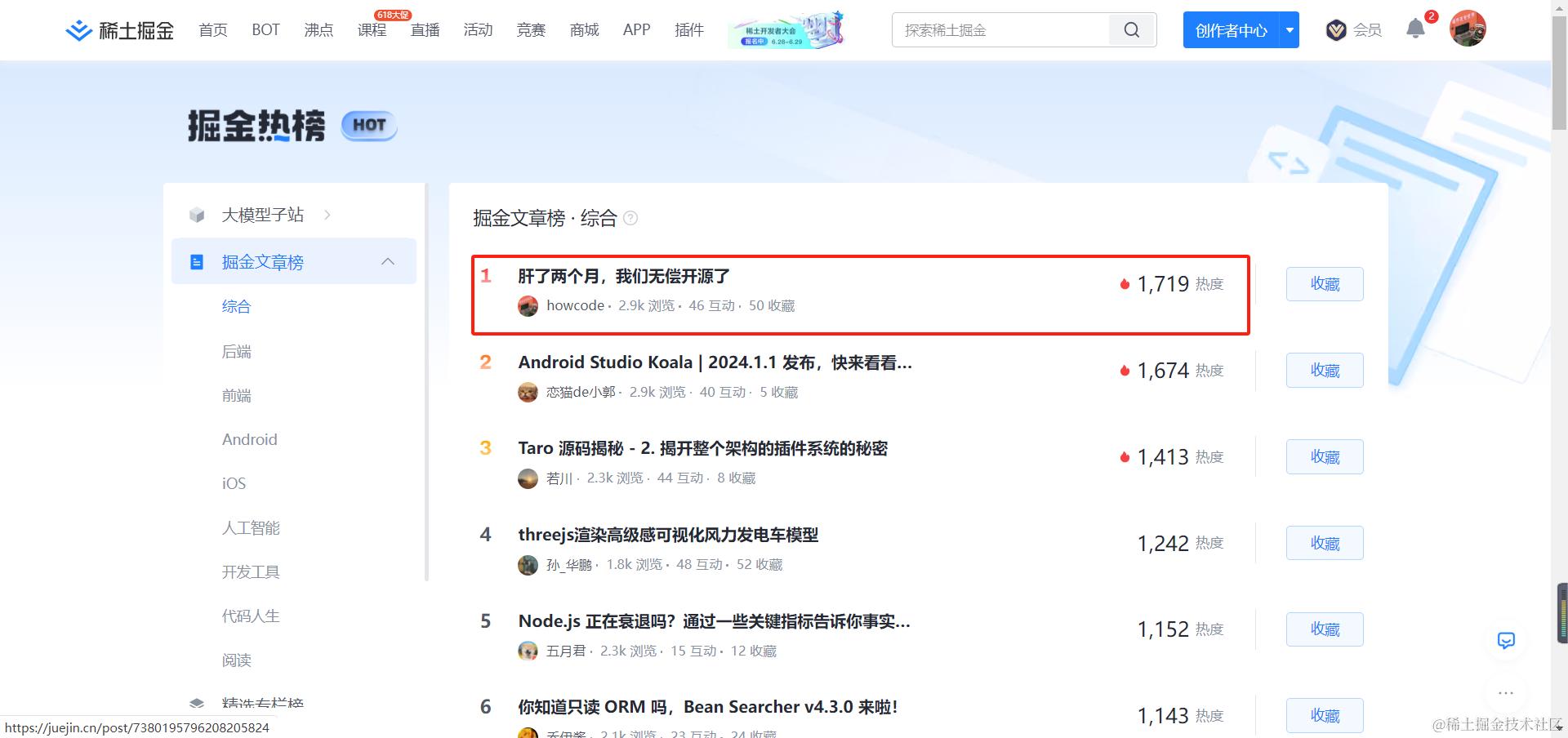Click 五月君 author avatar
The height and width of the screenshot is (738, 1568).
528,651
